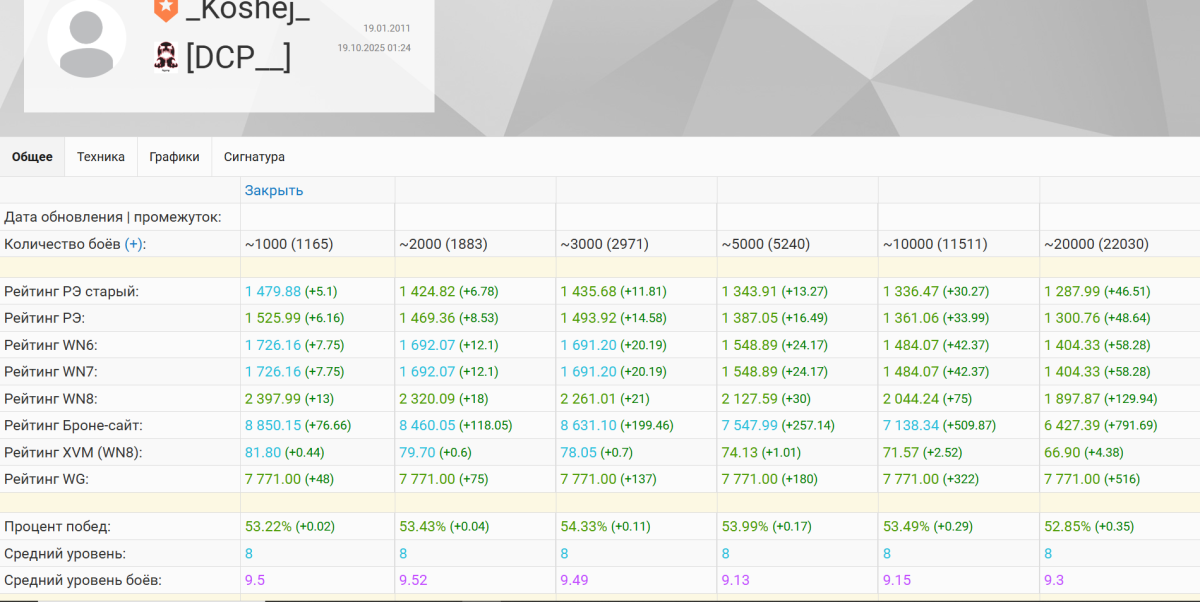This screenshot has width=1200, height=602.
Task: Choose the ~20000 (22030) battles column header
Action: (x=1095, y=244)
